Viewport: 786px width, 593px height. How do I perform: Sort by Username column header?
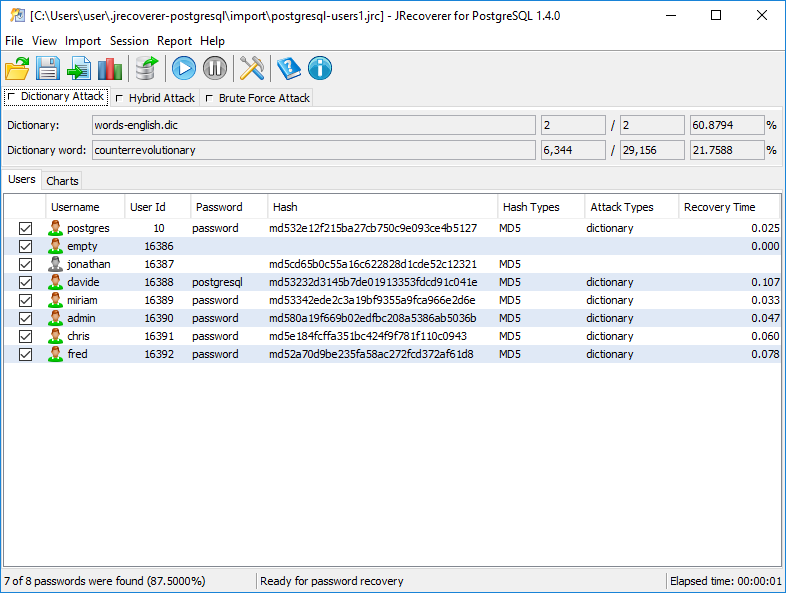[x=85, y=207]
